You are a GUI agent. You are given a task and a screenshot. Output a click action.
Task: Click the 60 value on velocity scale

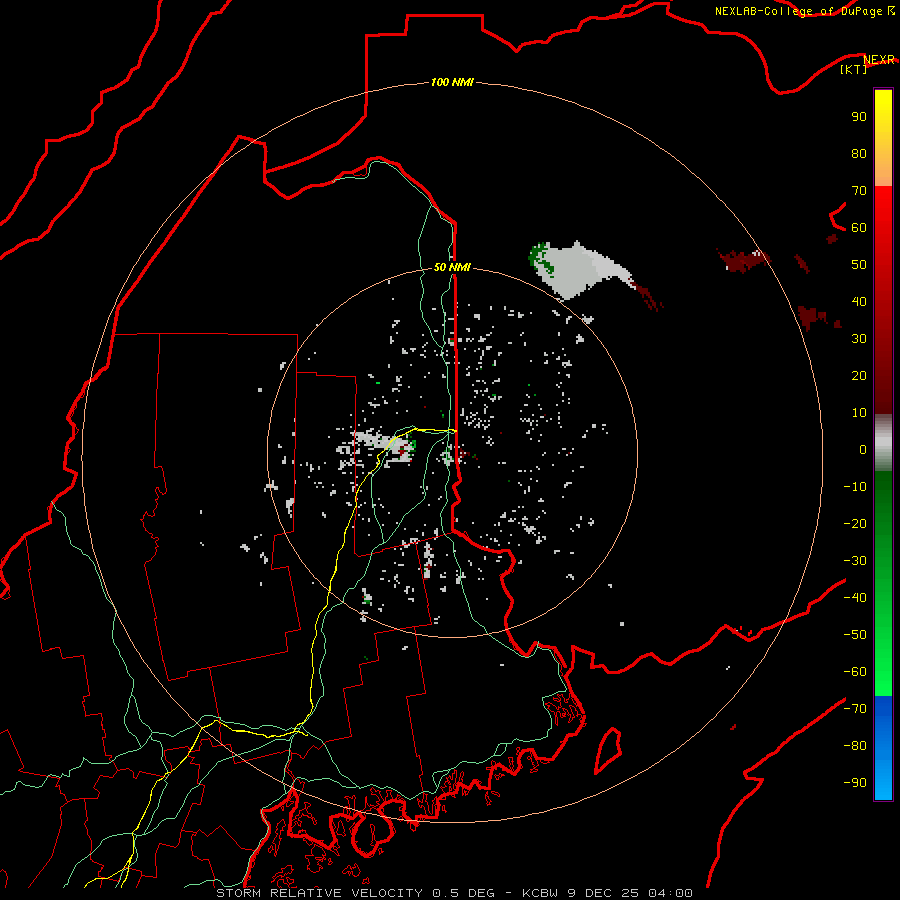859,227
